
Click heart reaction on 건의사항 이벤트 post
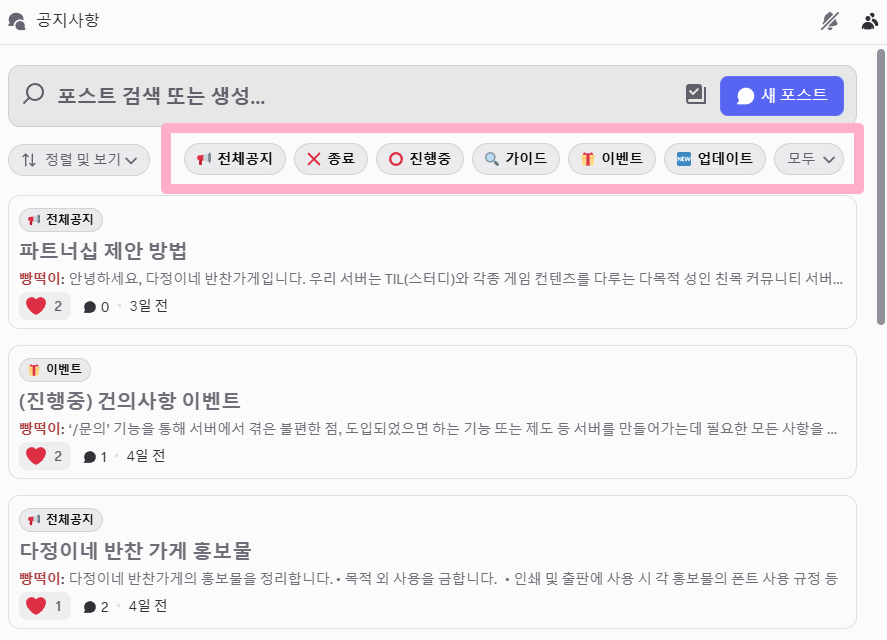(x=45, y=456)
